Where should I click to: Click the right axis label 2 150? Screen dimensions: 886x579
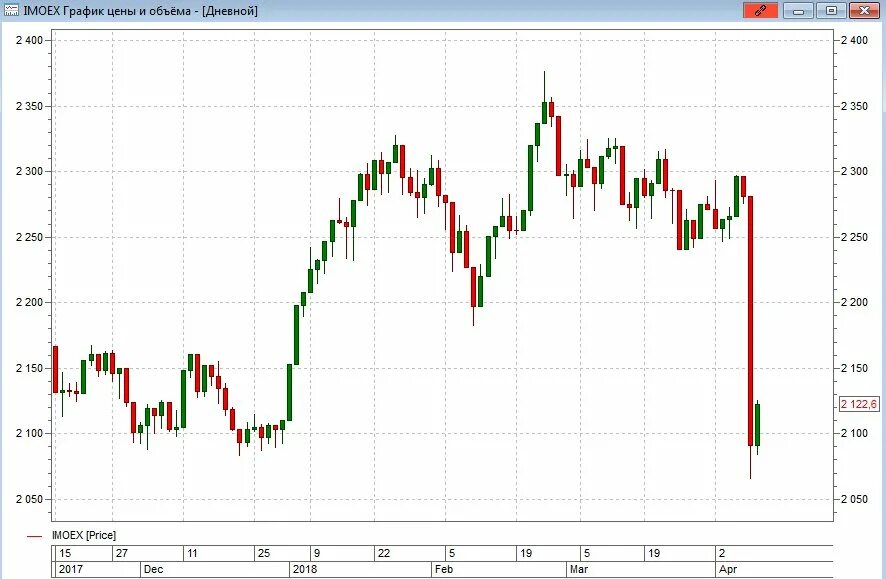pyautogui.click(x=854, y=368)
